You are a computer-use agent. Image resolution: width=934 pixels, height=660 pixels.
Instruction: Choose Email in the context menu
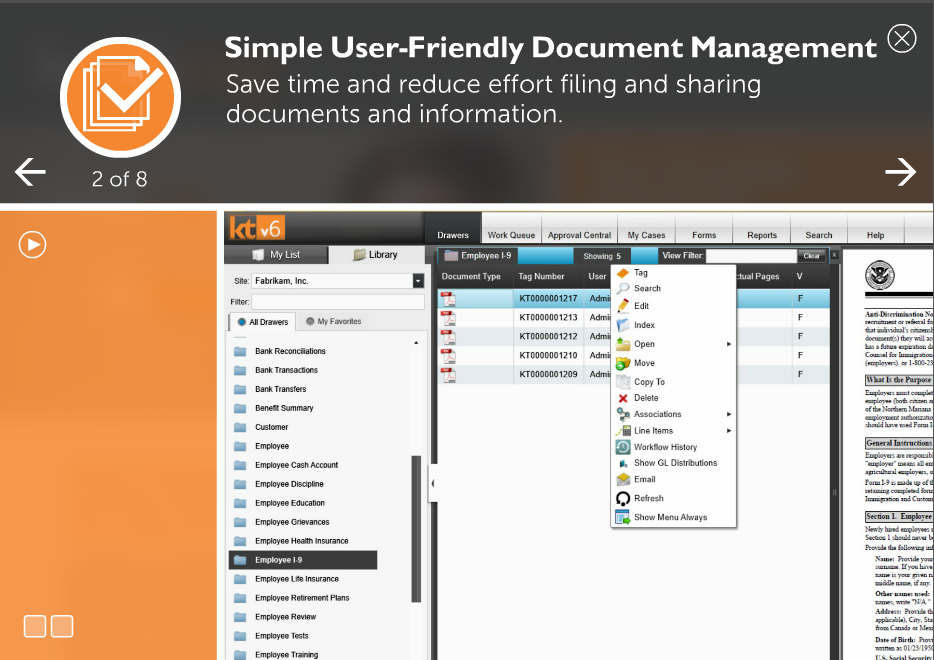673,480
